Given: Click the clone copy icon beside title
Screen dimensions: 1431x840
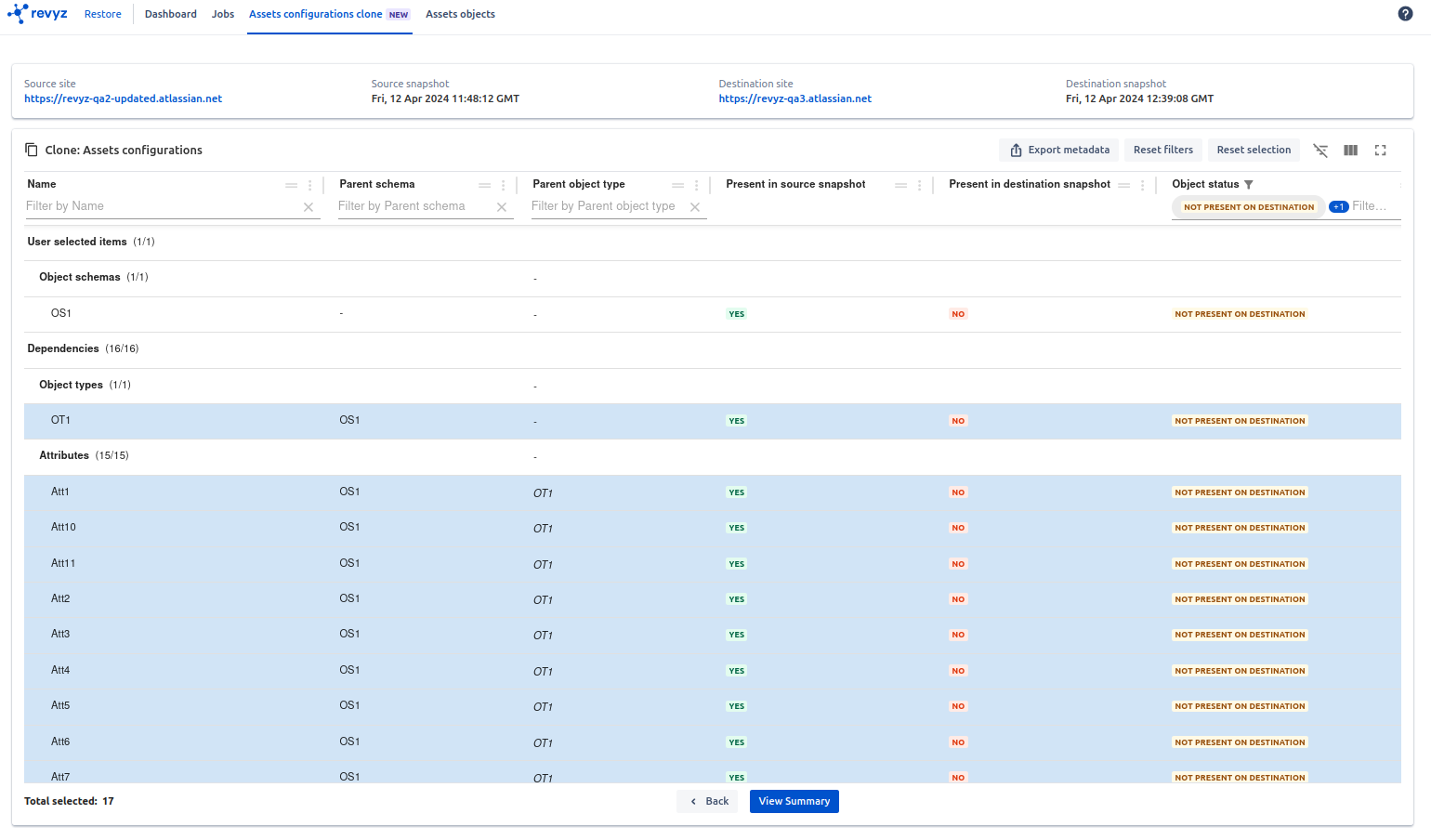Looking at the screenshot, I should click(x=32, y=151).
